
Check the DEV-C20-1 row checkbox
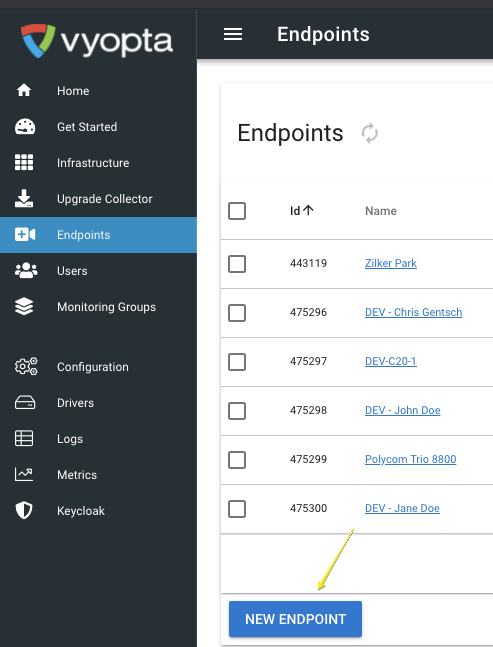237,362
